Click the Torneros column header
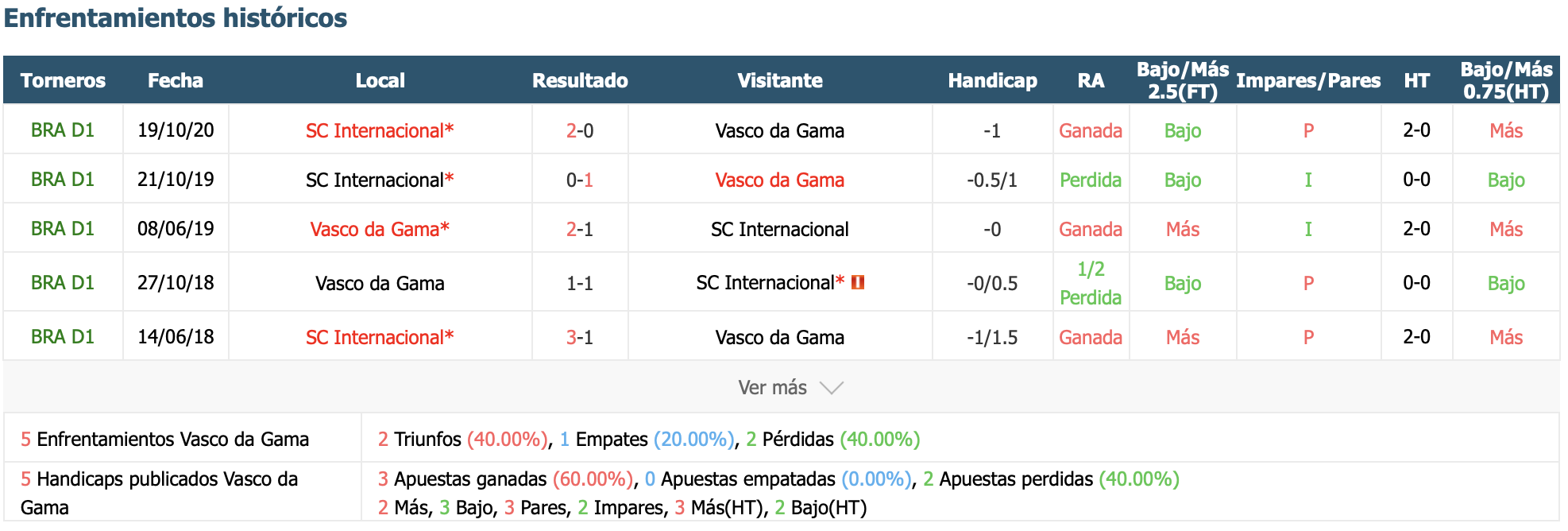Image resolution: width=1568 pixels, height=531 pixels. pyautogui.click(x=63, y=80)
